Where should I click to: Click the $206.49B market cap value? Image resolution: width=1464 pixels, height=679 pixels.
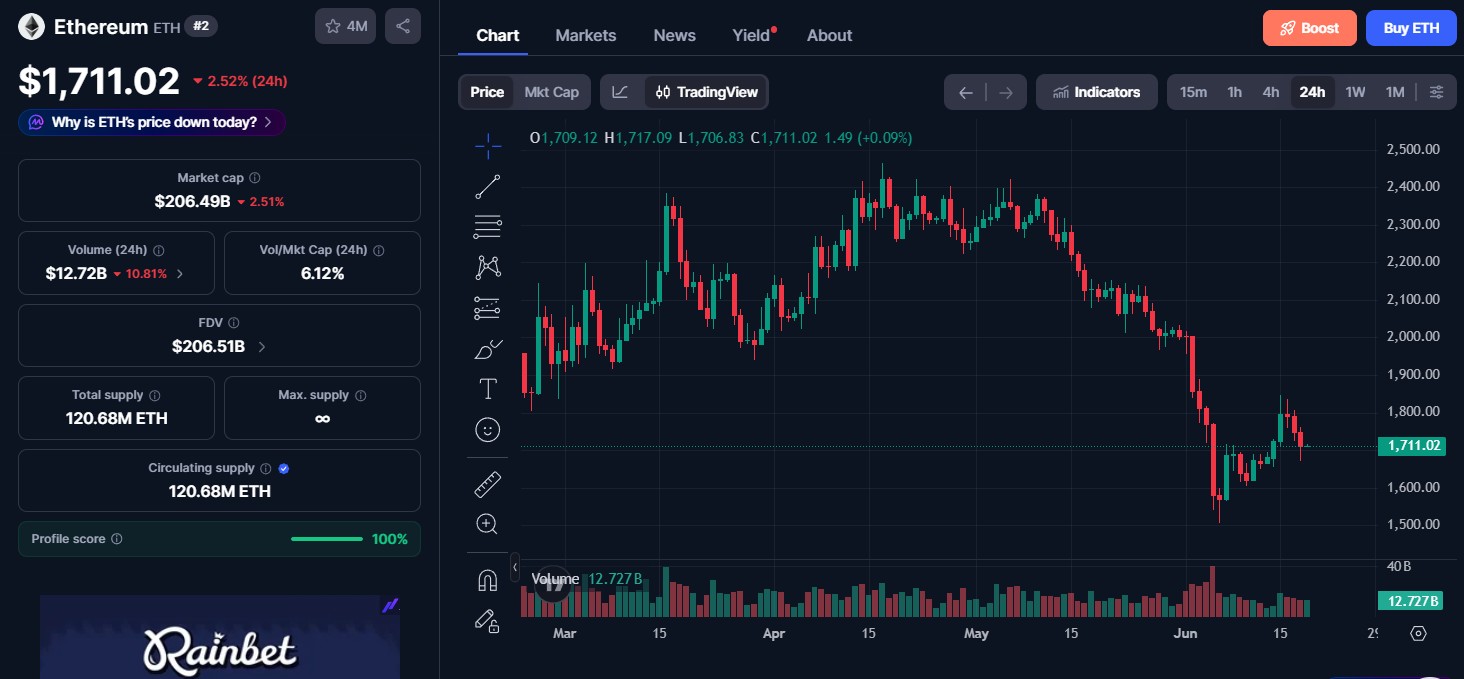point(193,201)
